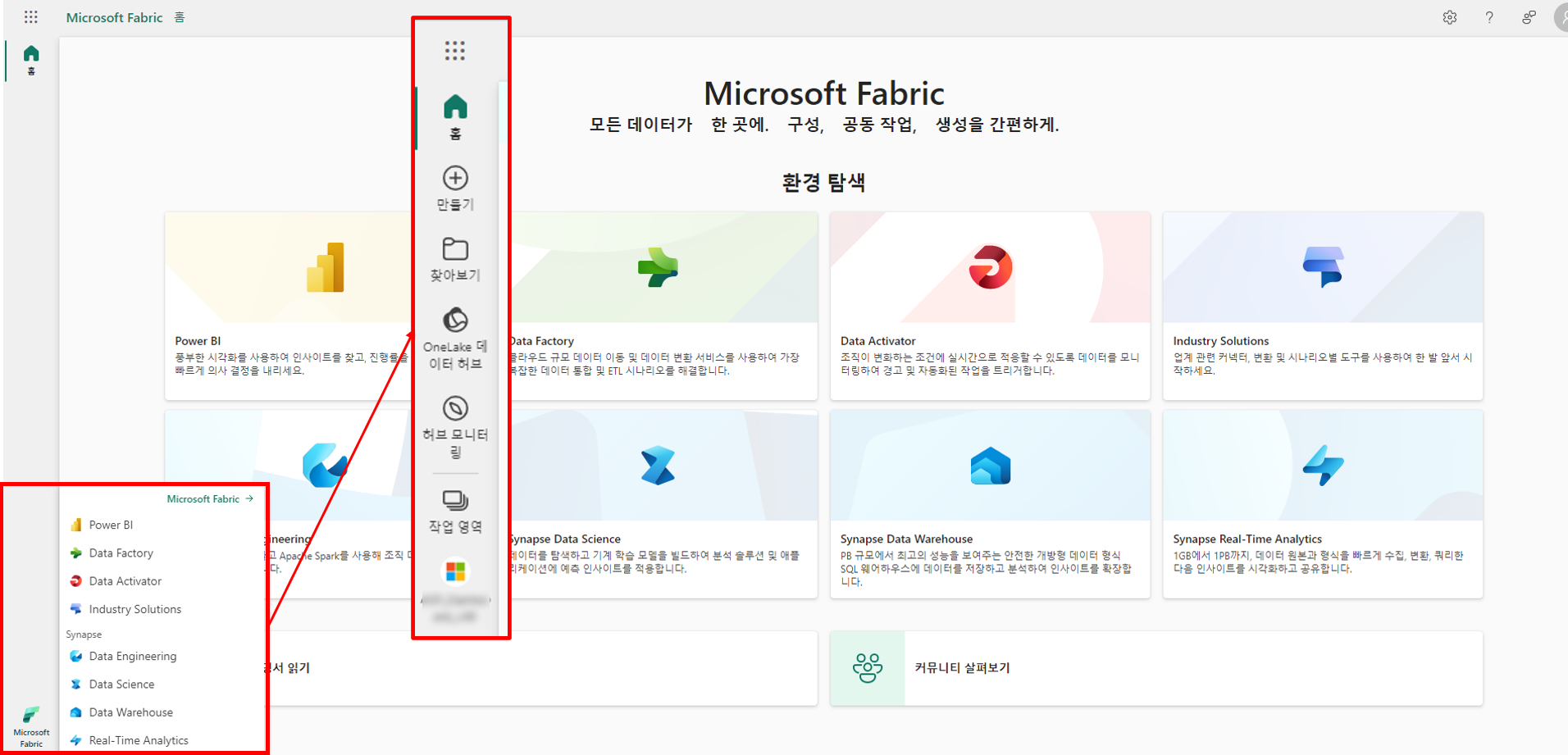This screenshot has height=755, width=1568.
Task: Click the user avatar in top-right corner
Action: tap(1561, 17)
